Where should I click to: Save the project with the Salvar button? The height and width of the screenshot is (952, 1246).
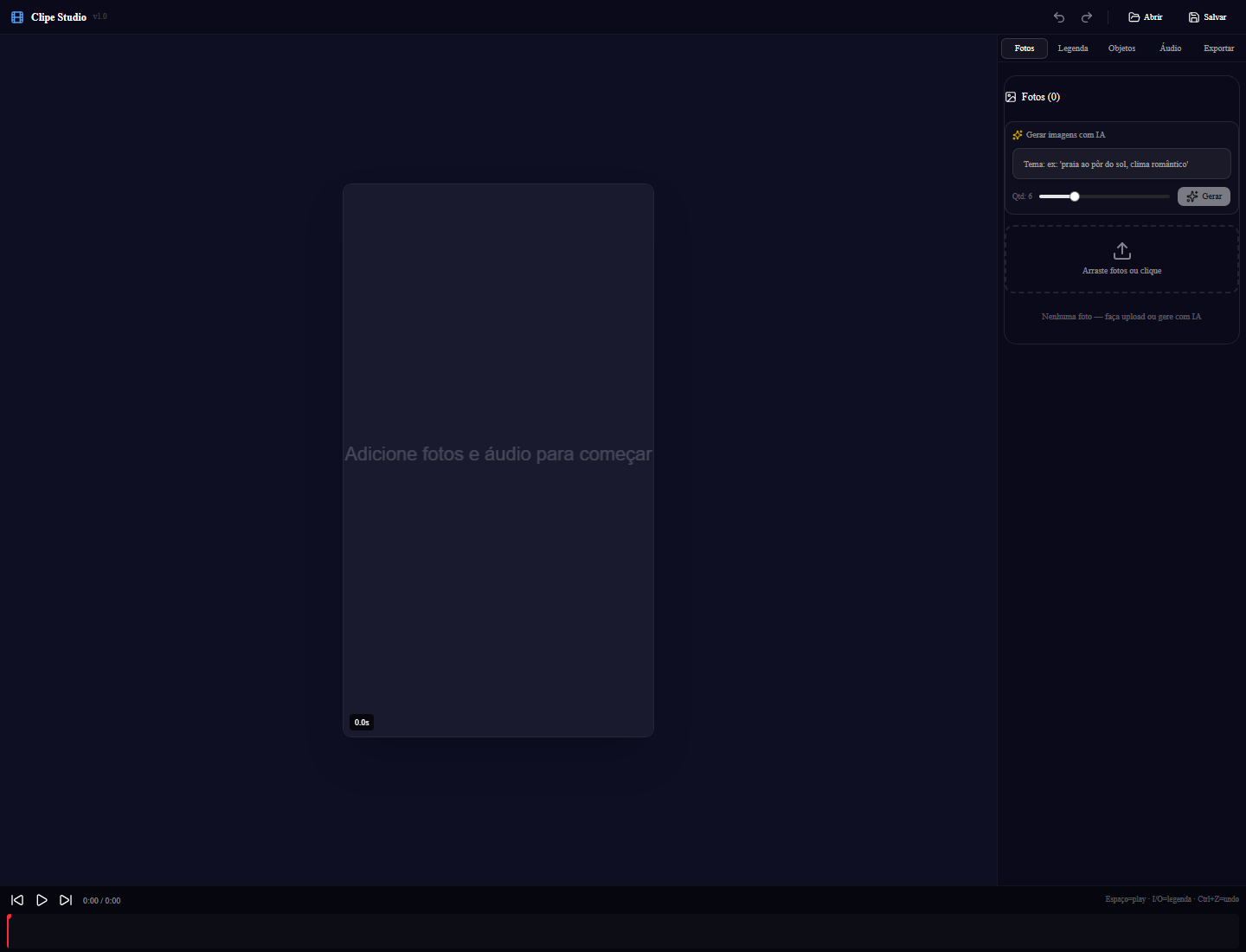click(x=1207, y=17)
